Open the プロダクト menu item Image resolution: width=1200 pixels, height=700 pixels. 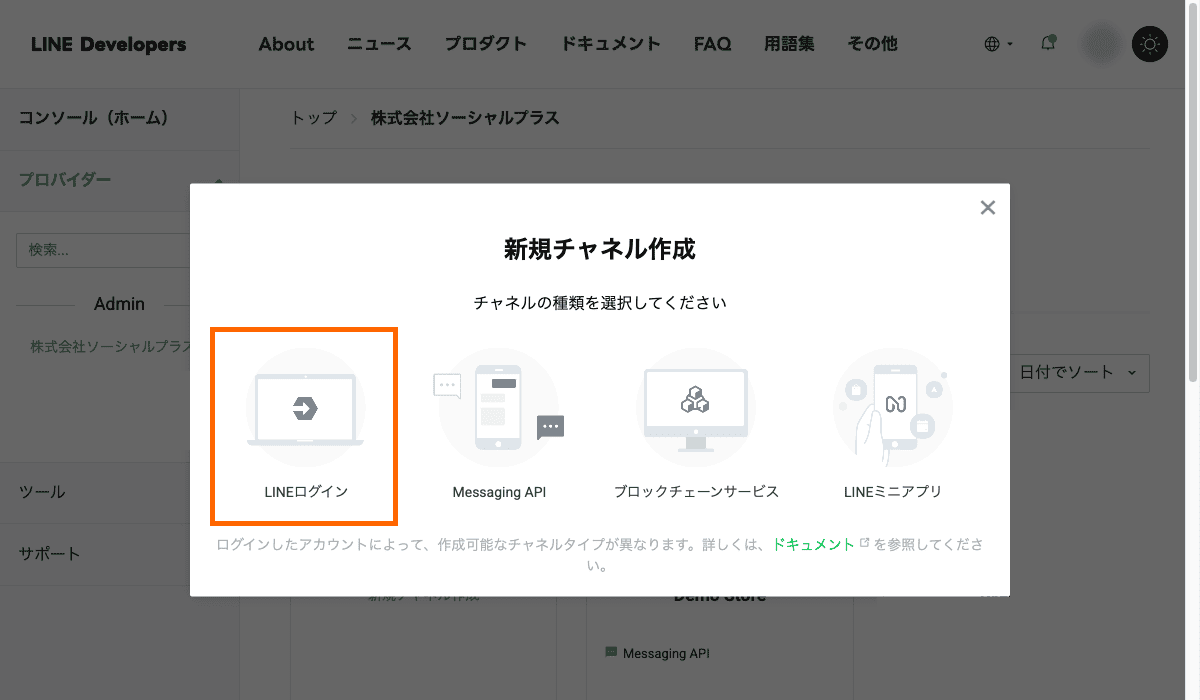click(x=486, y=44)
